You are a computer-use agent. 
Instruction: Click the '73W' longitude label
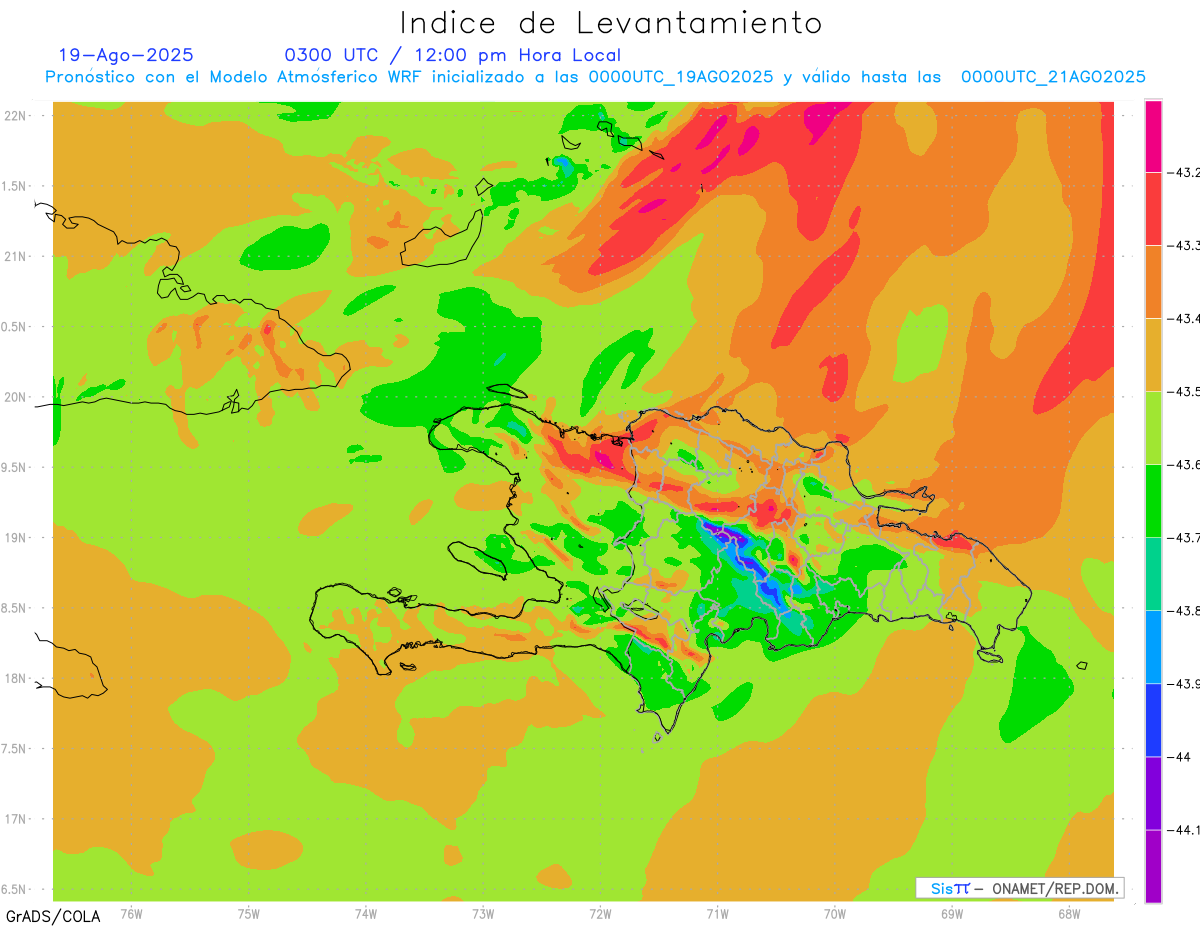[x=483, y=913]
